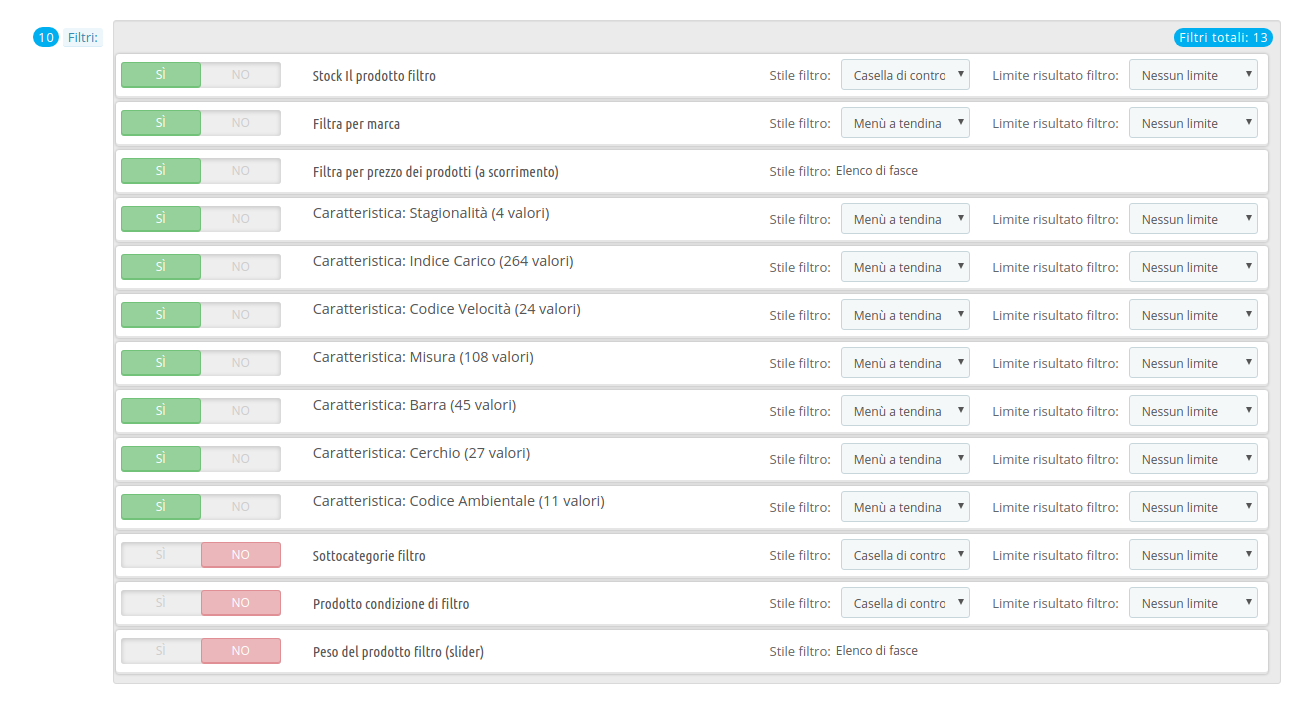Click the blue 10 filters counter badge

click(x=46, y=37)
